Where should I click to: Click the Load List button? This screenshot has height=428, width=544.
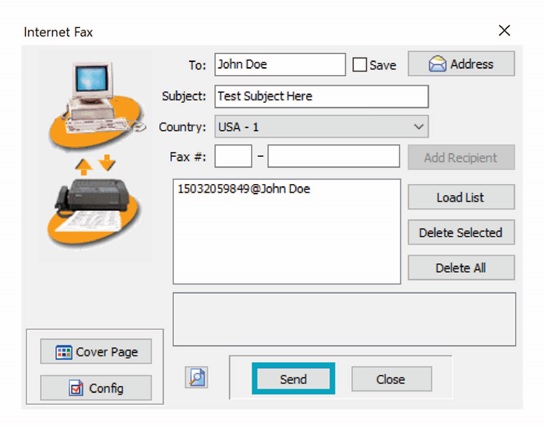point(461,197)
